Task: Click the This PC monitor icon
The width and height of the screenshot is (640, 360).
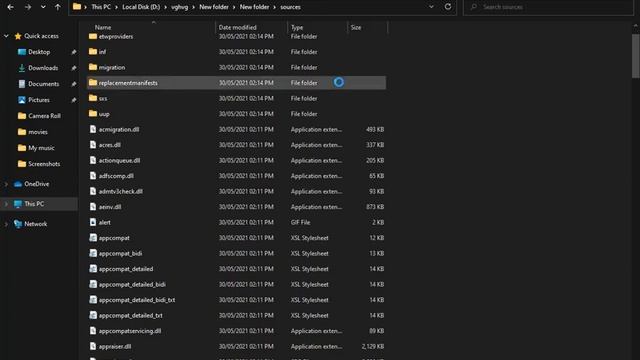Action: point(18,204)
